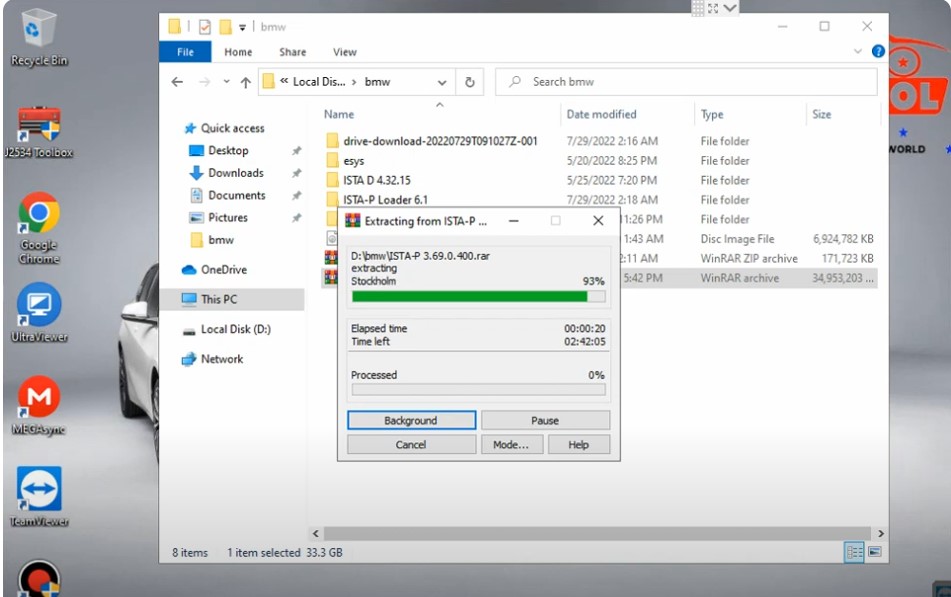Open the J2534 Toolbox desktop icon
The height and width of the screenshot is (597, 951).
click(38, 125)
